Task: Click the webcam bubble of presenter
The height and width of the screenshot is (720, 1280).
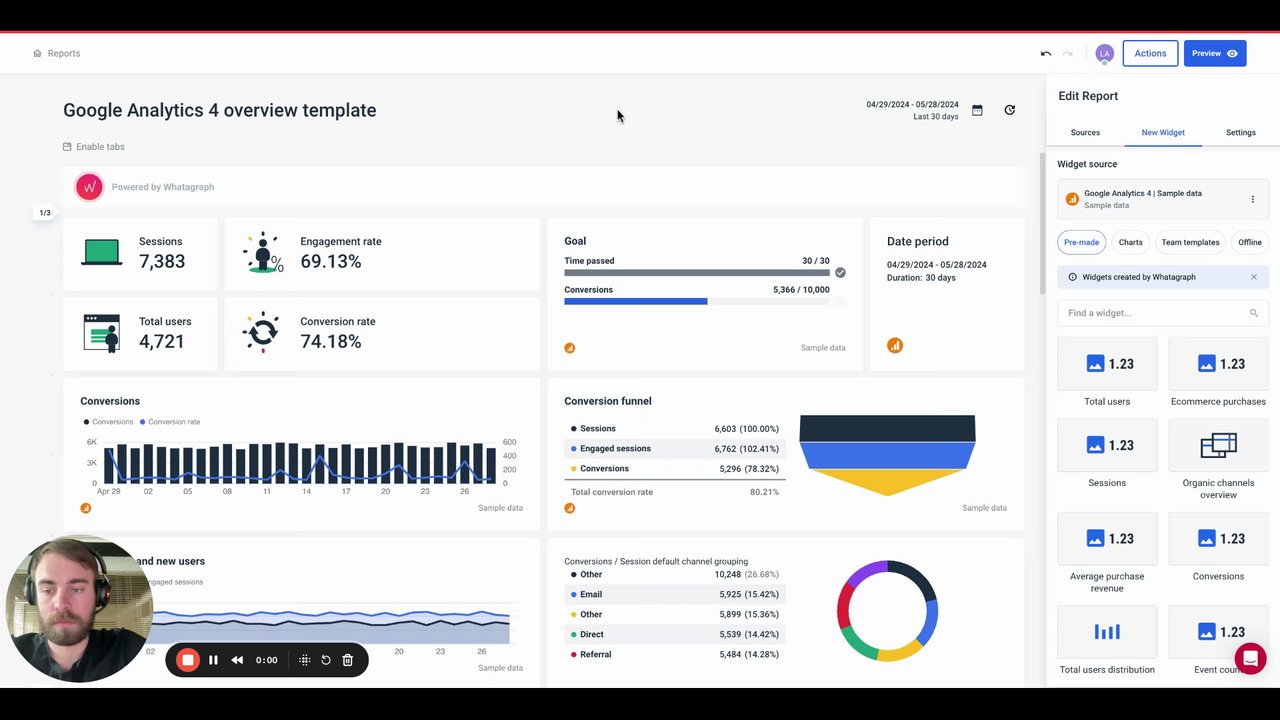Action: point(79,610)
